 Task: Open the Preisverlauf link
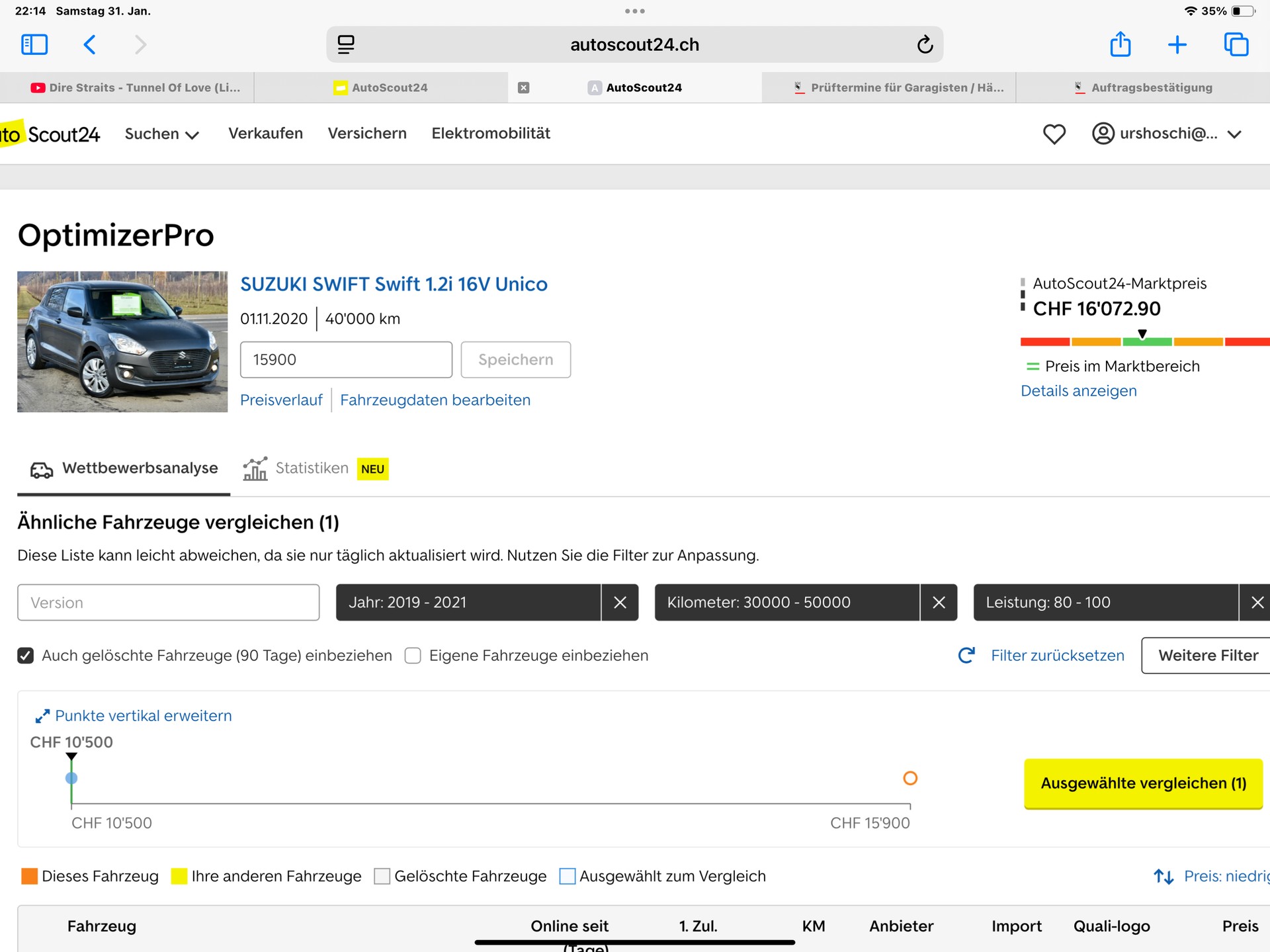pos(281,400)
